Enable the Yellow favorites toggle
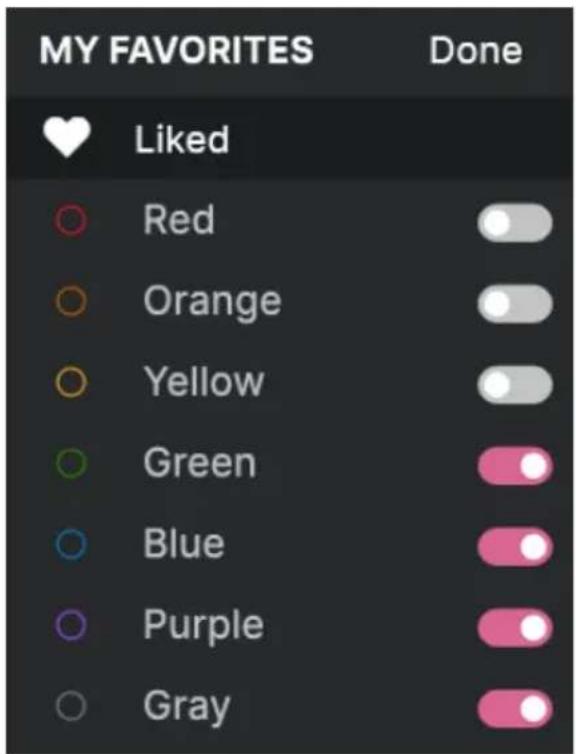This screenshot has height=754, width=576. [515, 385]
